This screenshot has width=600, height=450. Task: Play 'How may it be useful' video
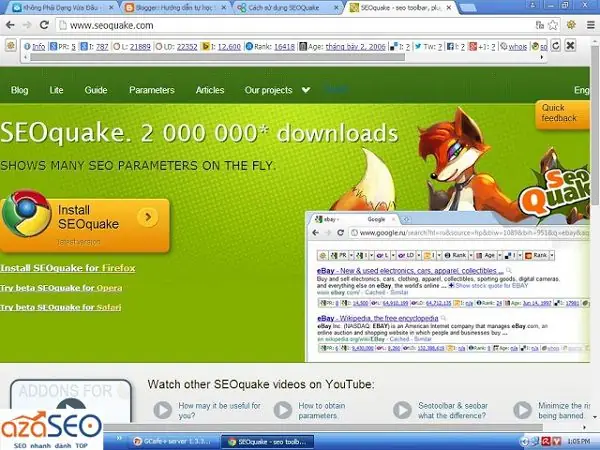coord(163,410)
